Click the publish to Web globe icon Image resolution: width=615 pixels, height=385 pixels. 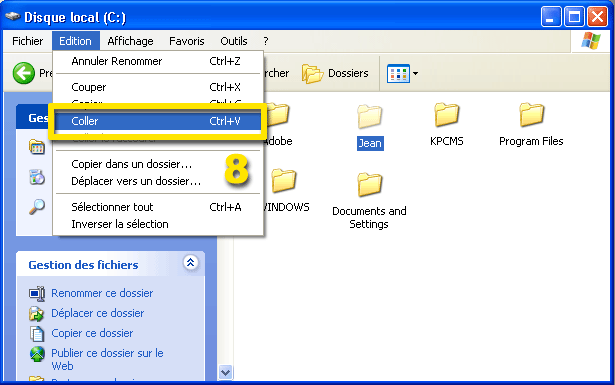tap(37, 354)
